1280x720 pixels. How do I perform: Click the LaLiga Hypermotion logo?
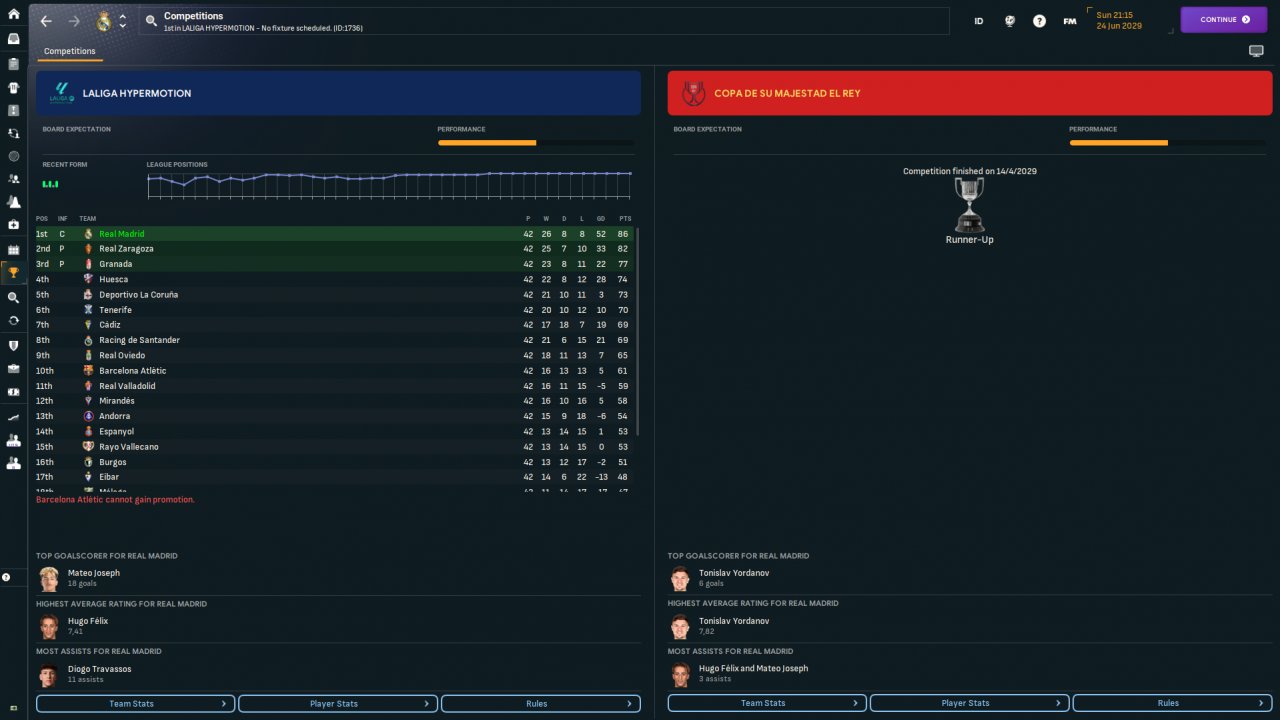61,93
